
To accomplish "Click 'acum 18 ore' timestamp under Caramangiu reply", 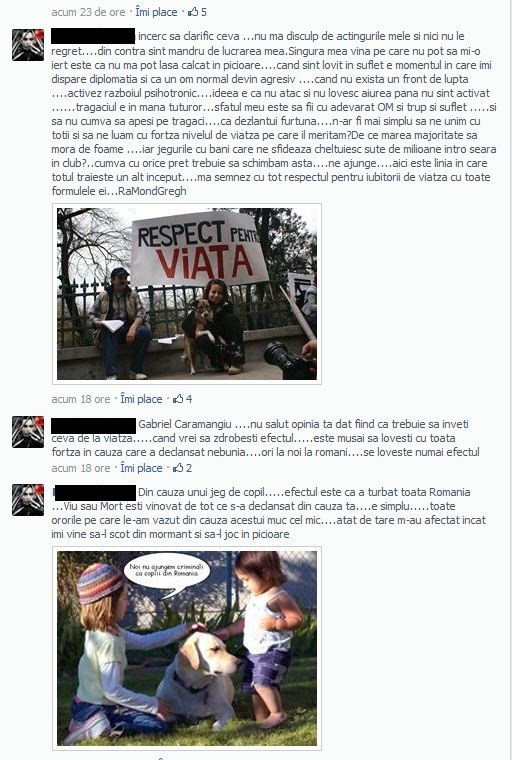I will [81, 468].
